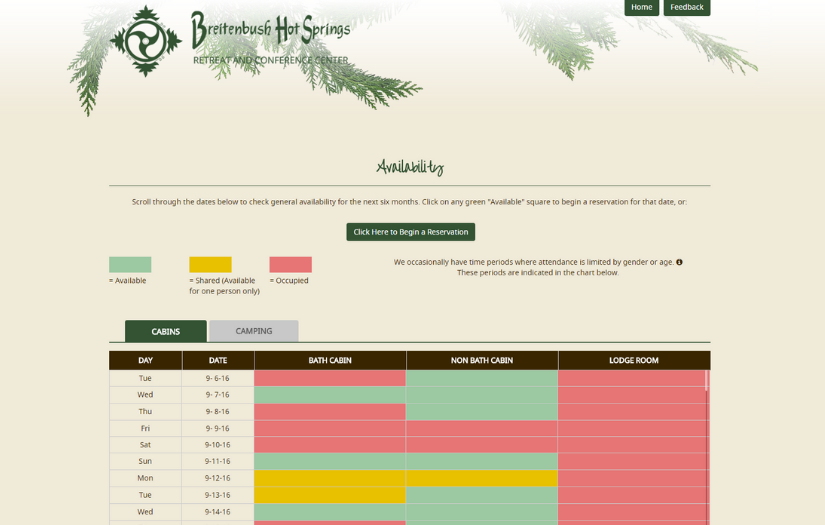Click the date cell 9- 9-16
The width and height of the screenshot is (825, 525).
218,428
